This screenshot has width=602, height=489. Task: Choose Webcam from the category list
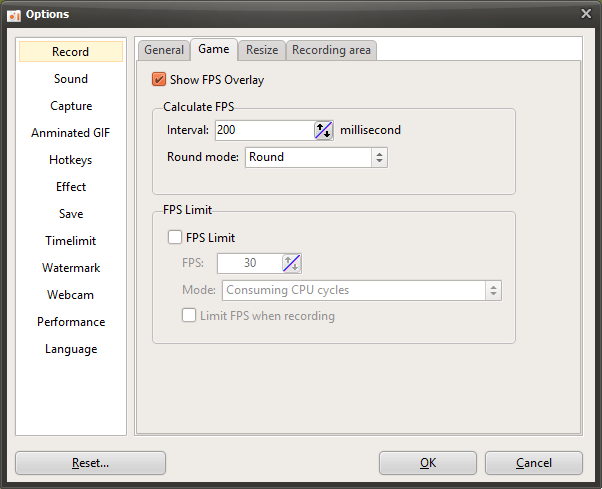coord(71,295)
